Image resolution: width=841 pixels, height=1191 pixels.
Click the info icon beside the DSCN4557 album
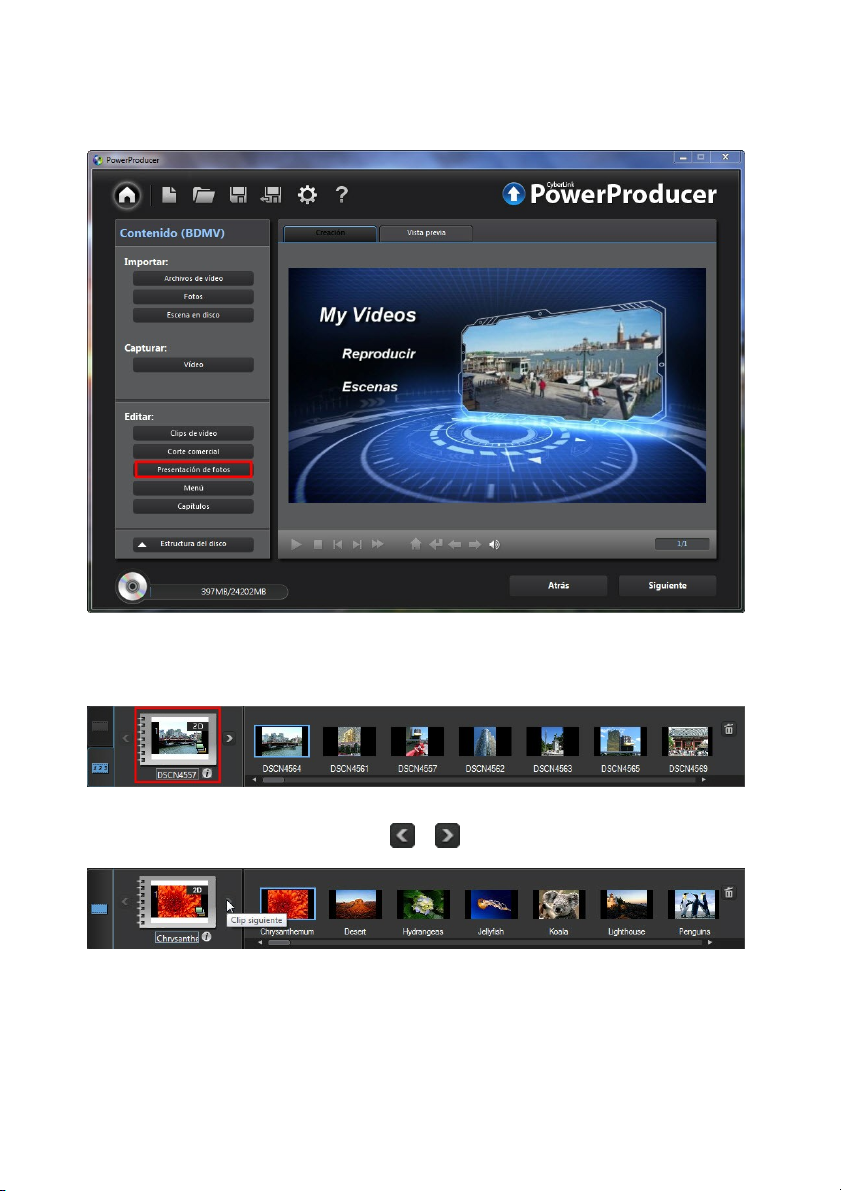(x=207, y=773)
